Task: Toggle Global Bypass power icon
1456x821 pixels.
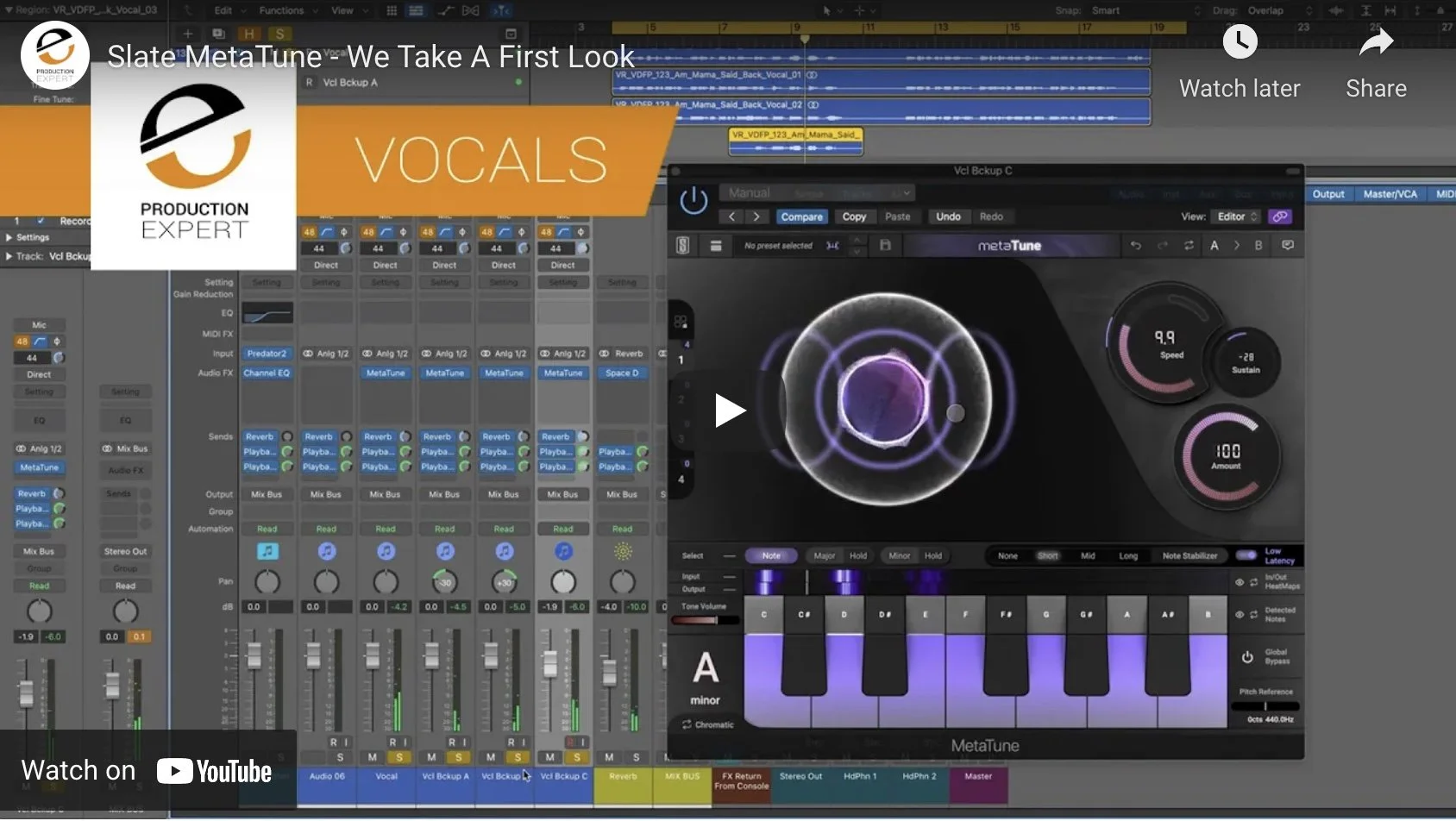Action: click(x=1247, y=657)
